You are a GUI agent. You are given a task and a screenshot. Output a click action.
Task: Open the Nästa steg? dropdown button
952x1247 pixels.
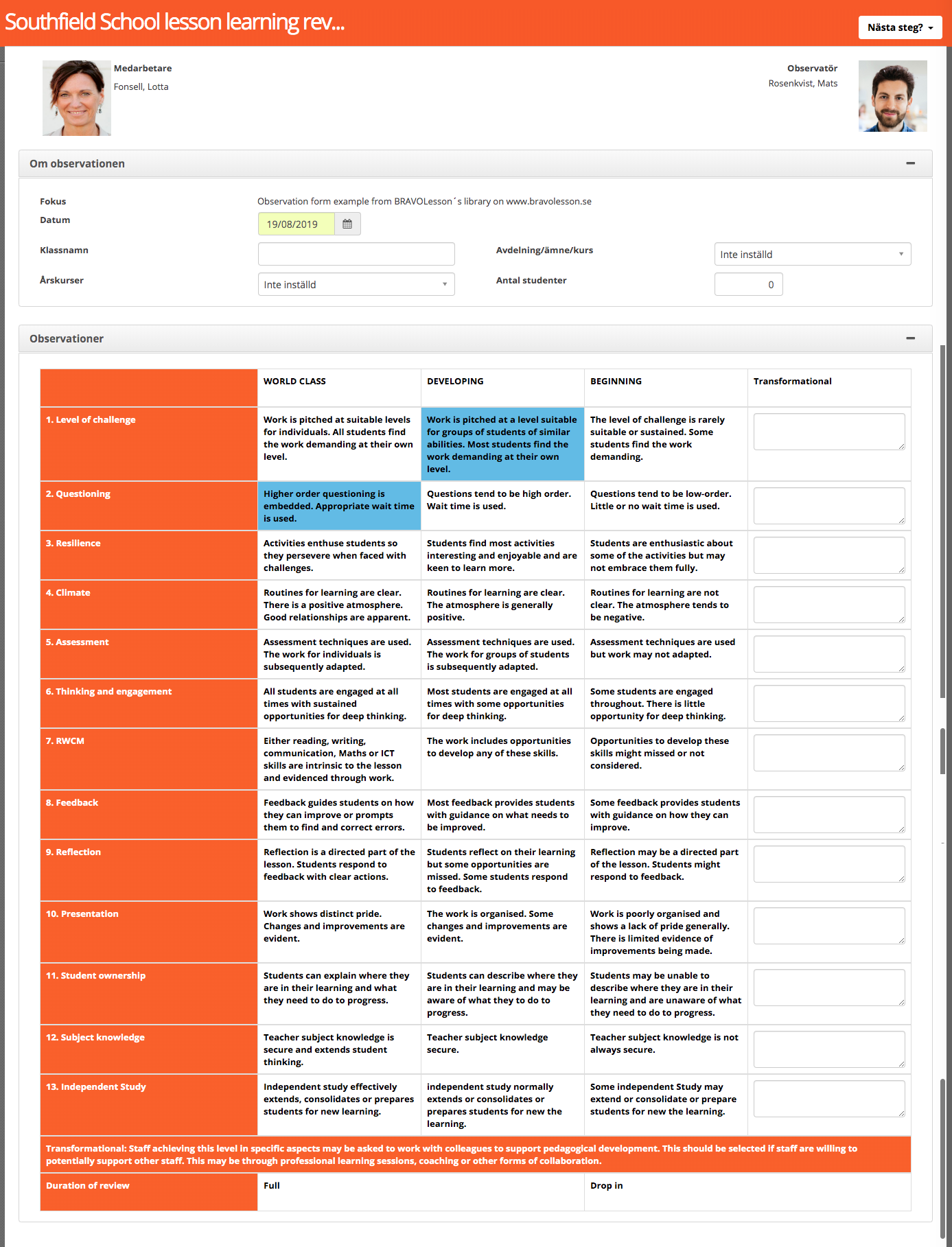899,27
